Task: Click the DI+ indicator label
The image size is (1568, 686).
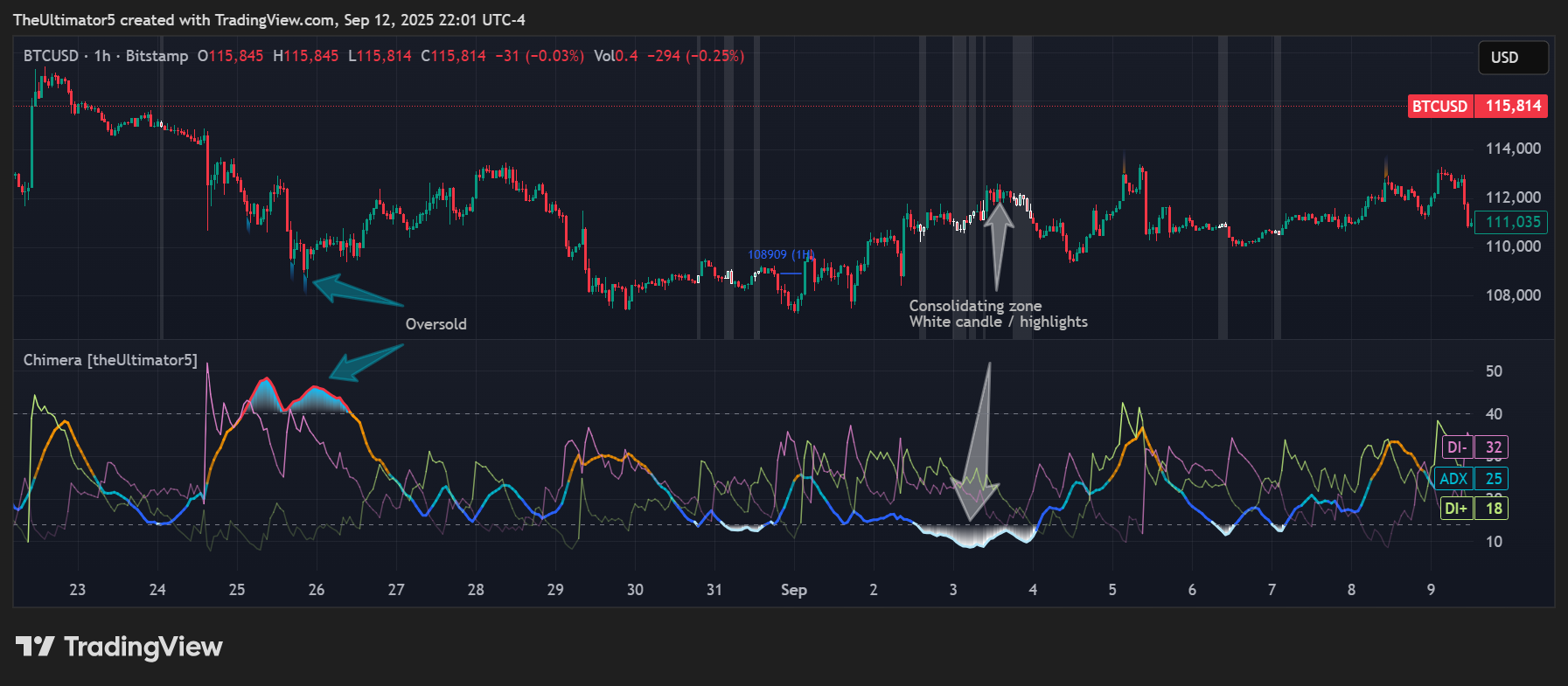Action: pos(1457,509)
